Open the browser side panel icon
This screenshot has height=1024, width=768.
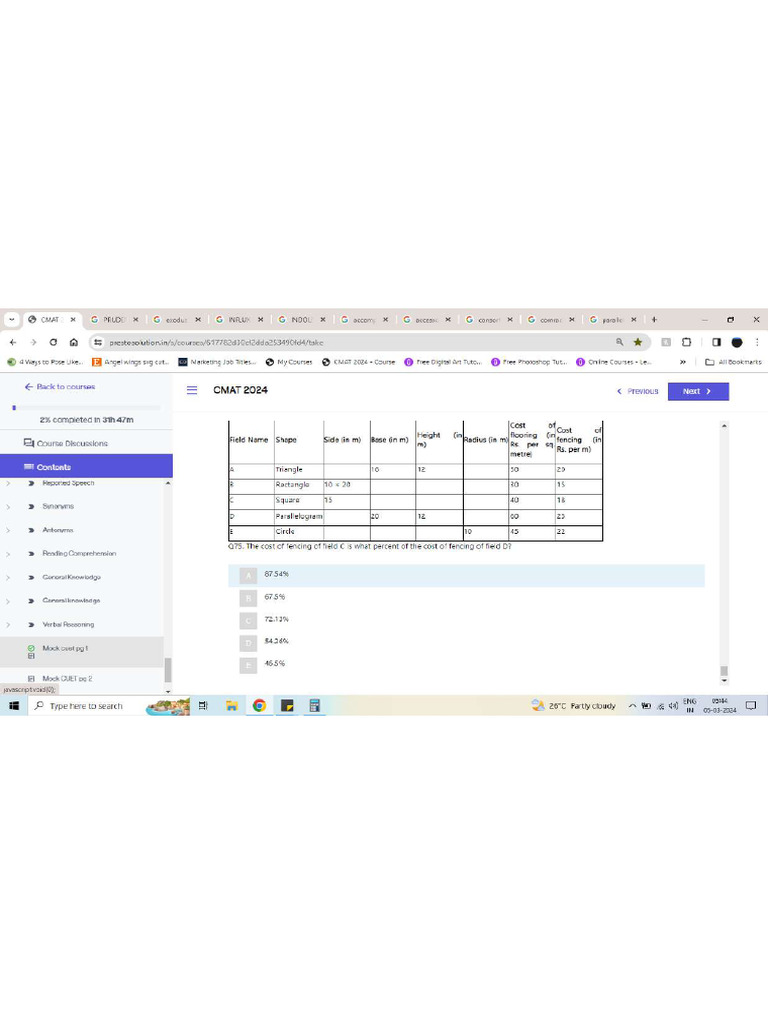(716, 342)
